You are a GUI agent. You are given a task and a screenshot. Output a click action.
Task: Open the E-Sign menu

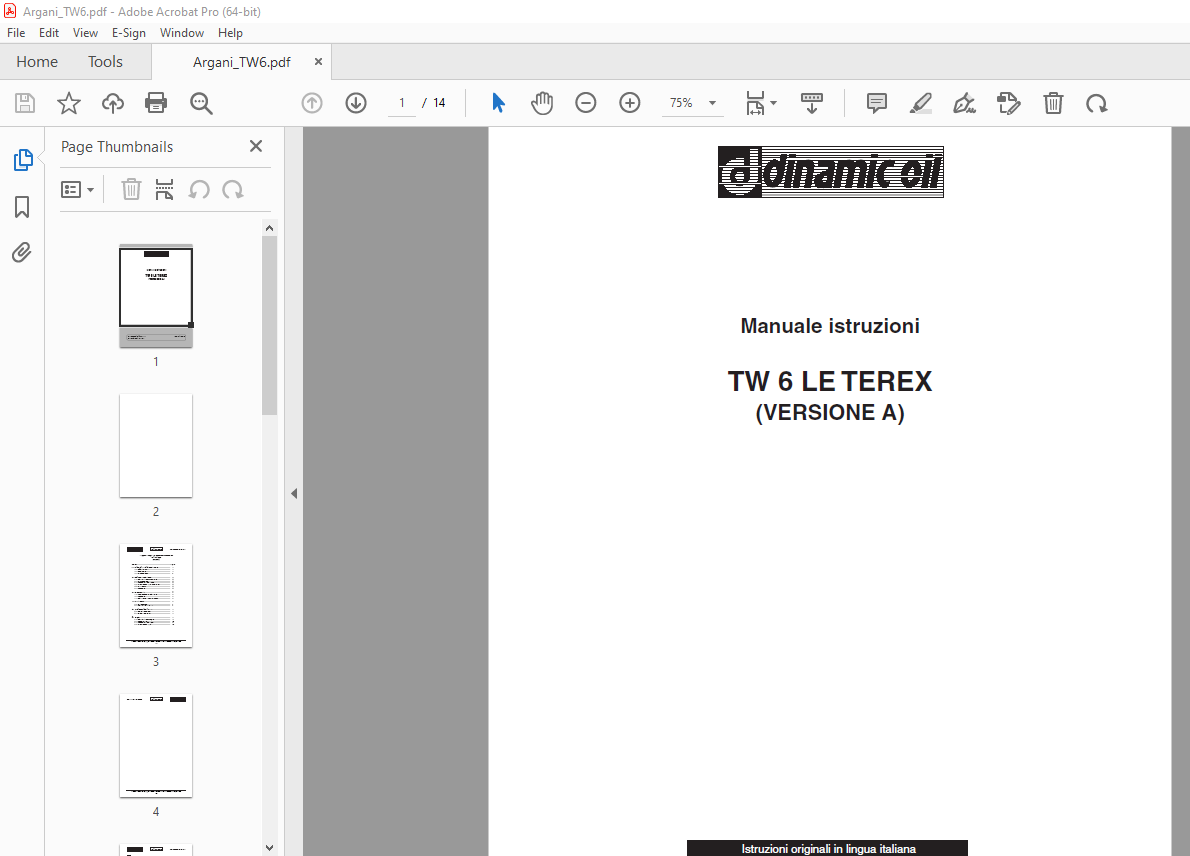128,33
